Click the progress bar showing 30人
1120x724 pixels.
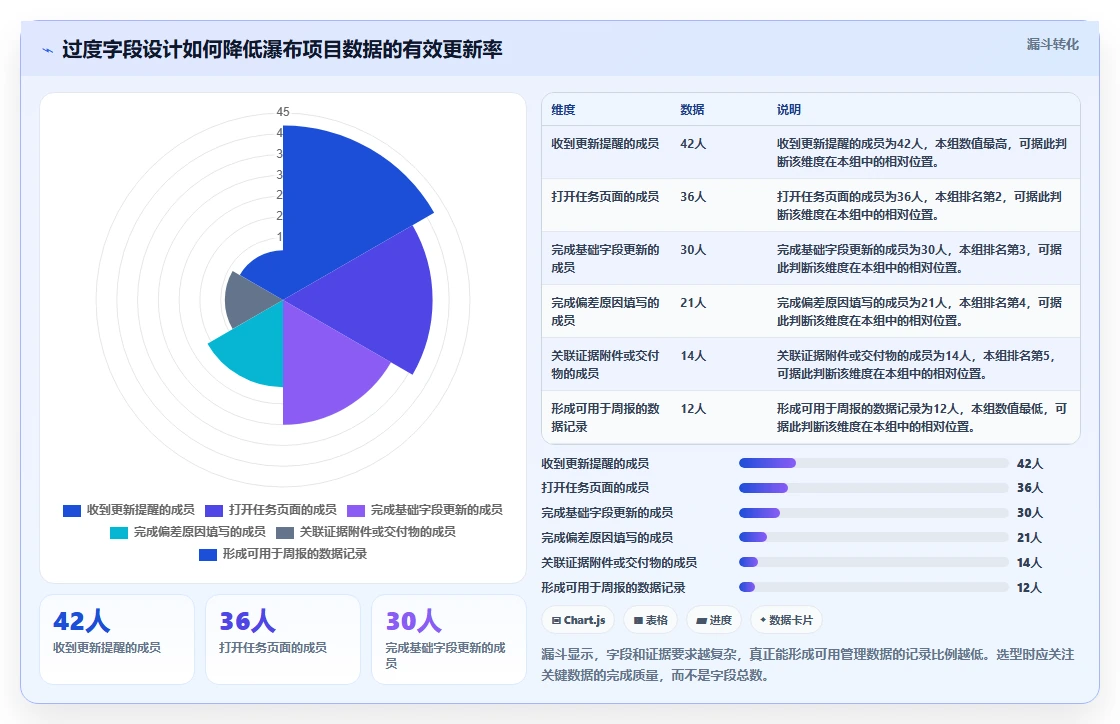[x=874, y=513]
